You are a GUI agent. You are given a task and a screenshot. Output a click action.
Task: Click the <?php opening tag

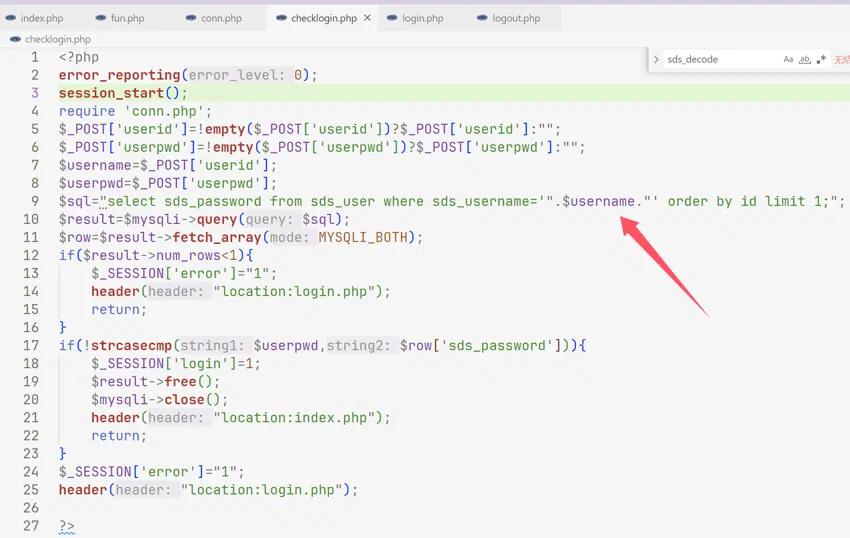79,57
